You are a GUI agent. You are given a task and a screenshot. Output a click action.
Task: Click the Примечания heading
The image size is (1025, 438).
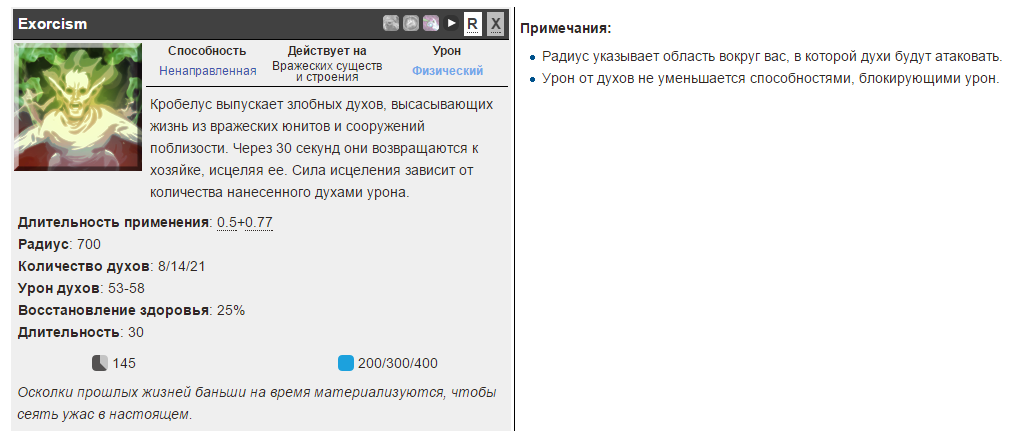tap(566, 29)
